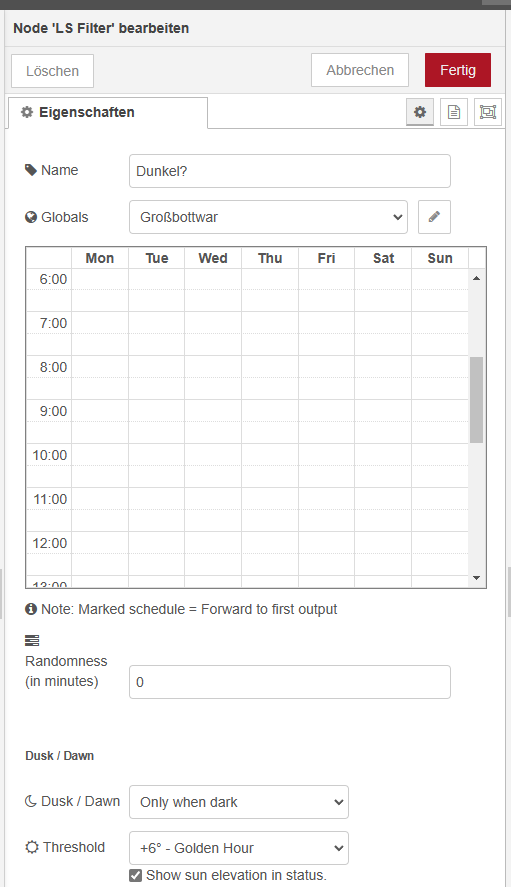The width and height of the screenshot is (511, 887).
Task: Open node appearance icon
Action: (488, 112)
